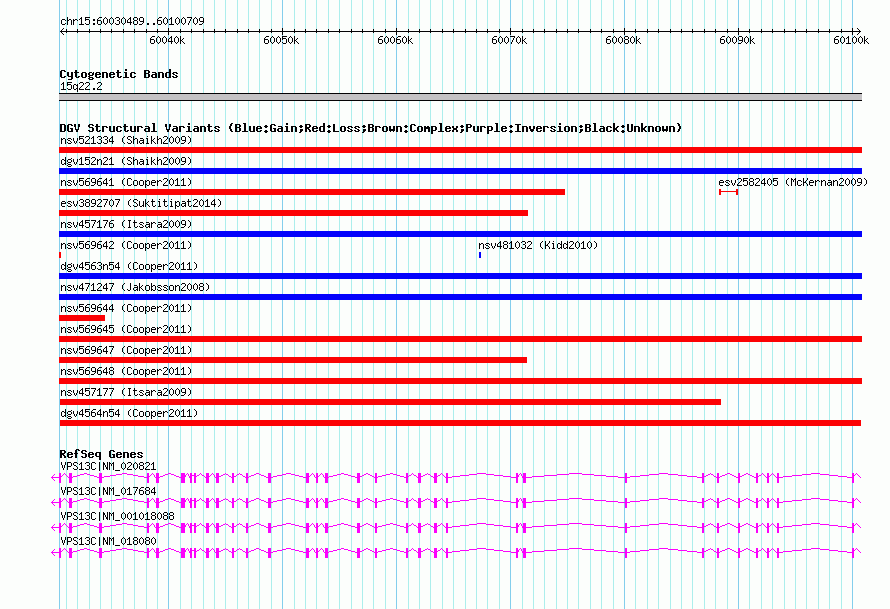Select the blue nsv471247 gain bar
This screenshot has height=609, width=890.
pyautogui.click(x=460, y=297)
